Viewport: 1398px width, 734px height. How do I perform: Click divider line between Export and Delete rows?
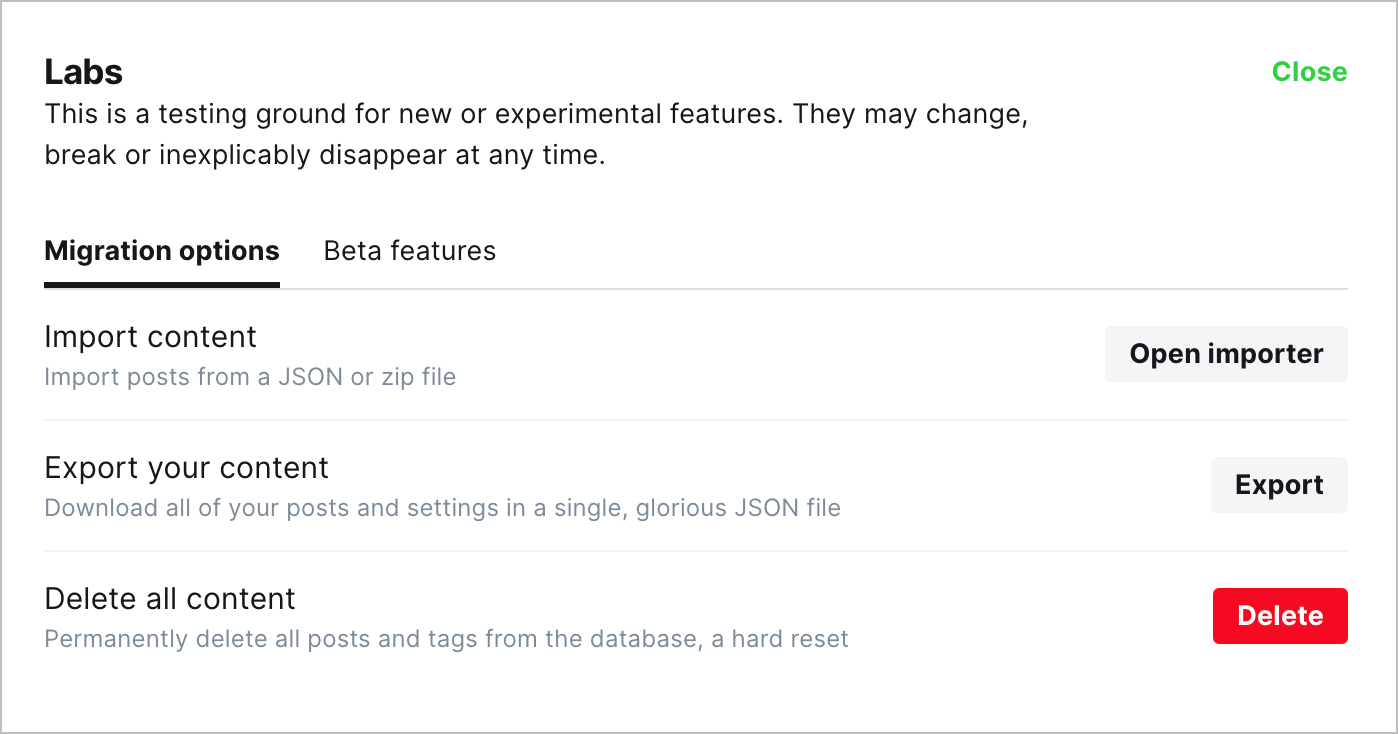pos(696,551)
